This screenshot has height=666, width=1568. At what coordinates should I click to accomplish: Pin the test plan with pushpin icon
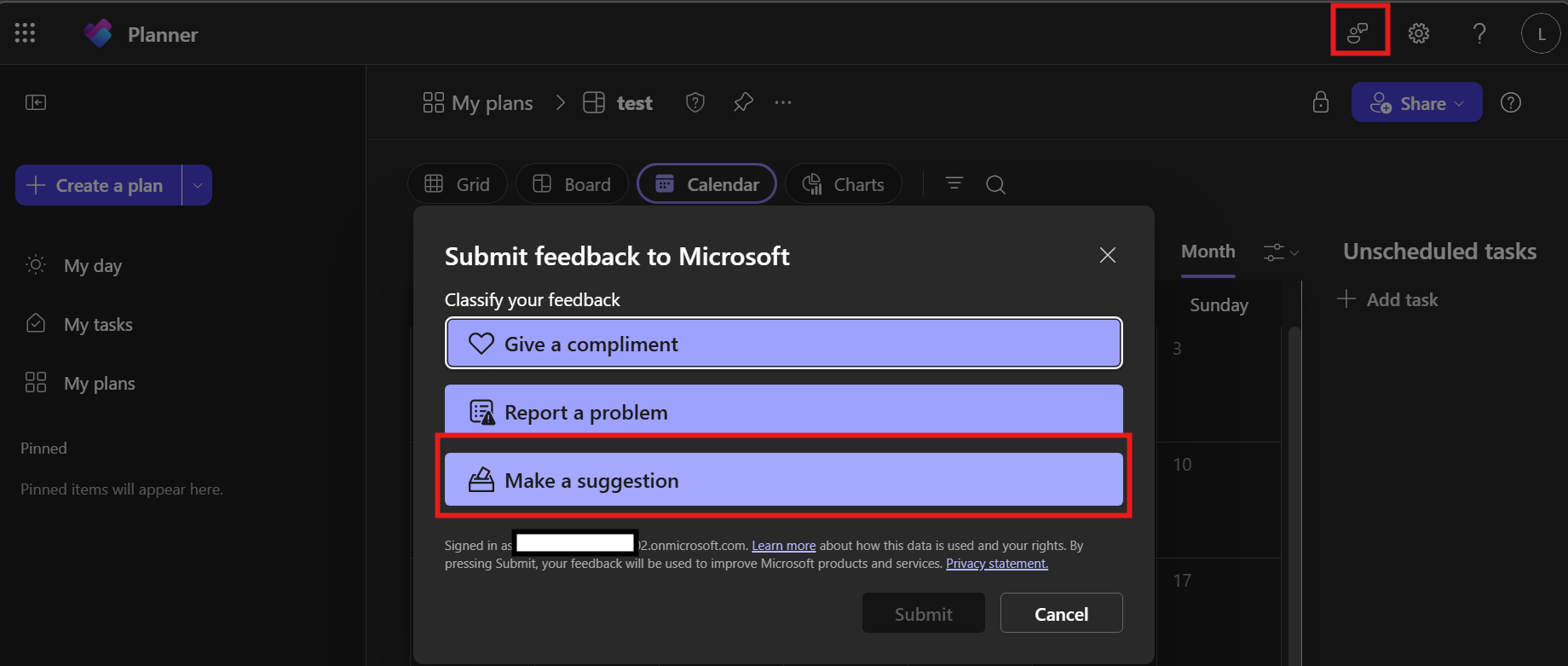coord(743,102)
